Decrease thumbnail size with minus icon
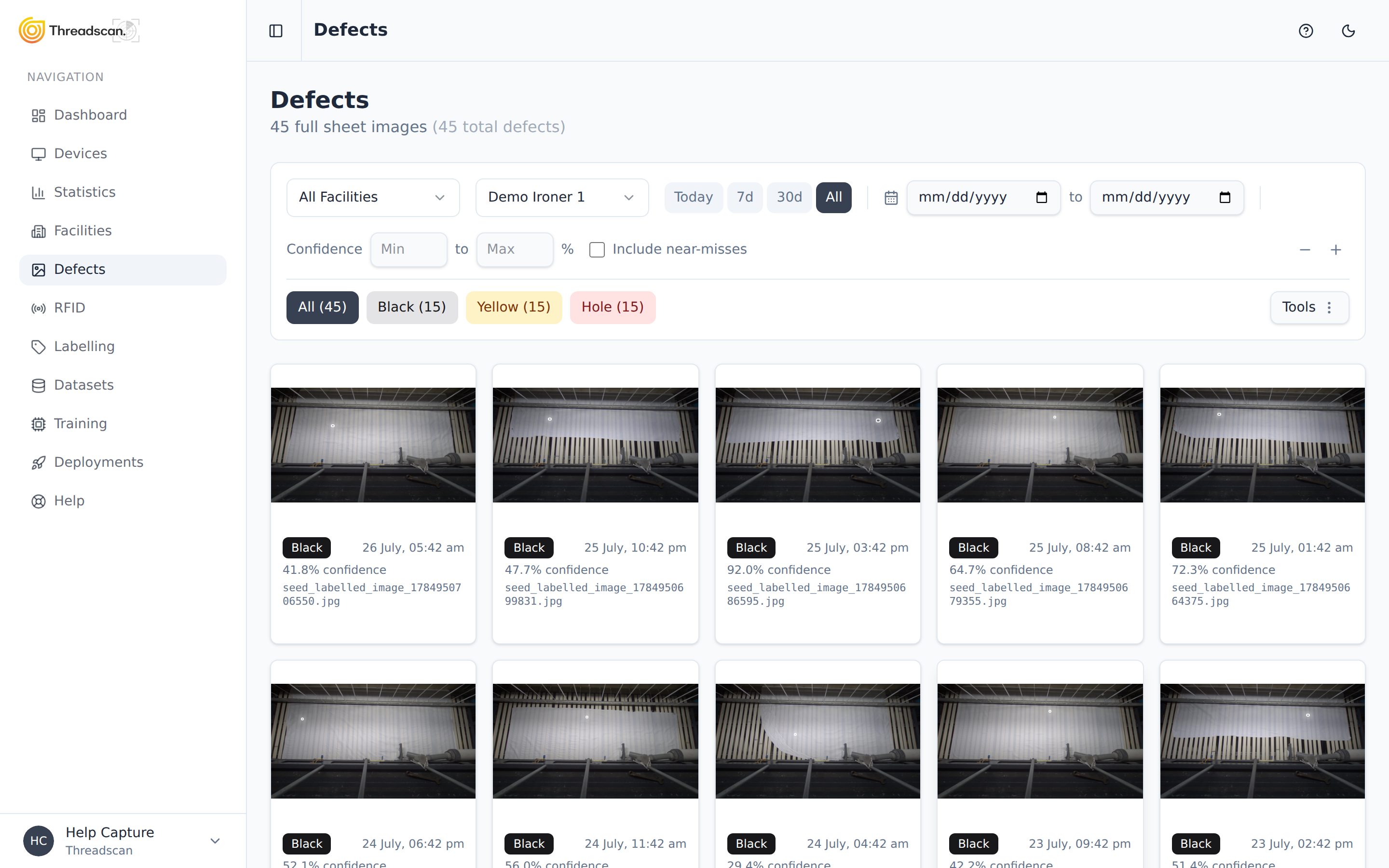Image resolution: width=1389 pixels, height=868 pixels. [x=1305, y=250]
